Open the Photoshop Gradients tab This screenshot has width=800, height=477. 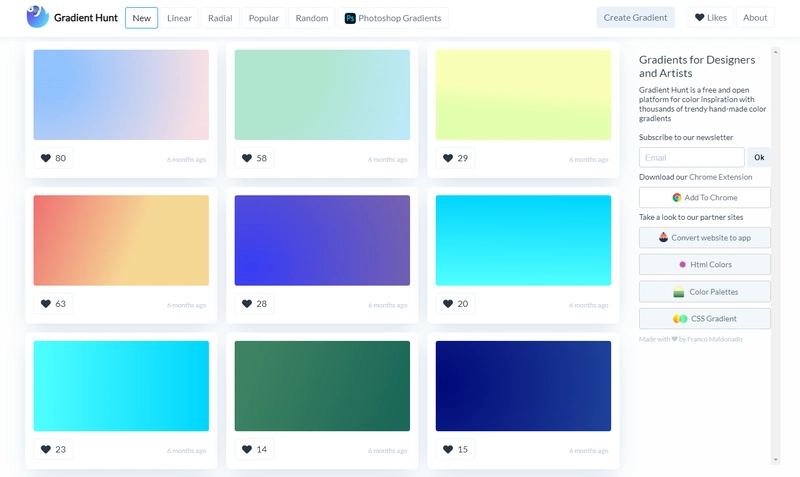(393, 18)
